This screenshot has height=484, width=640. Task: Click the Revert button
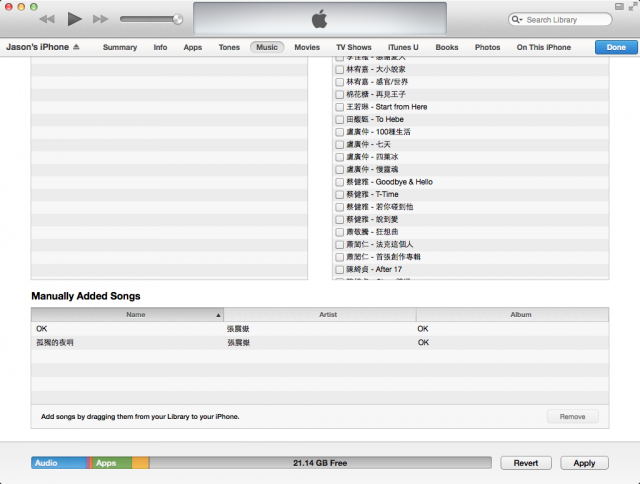pyautogui.click(x=526, y=463)
